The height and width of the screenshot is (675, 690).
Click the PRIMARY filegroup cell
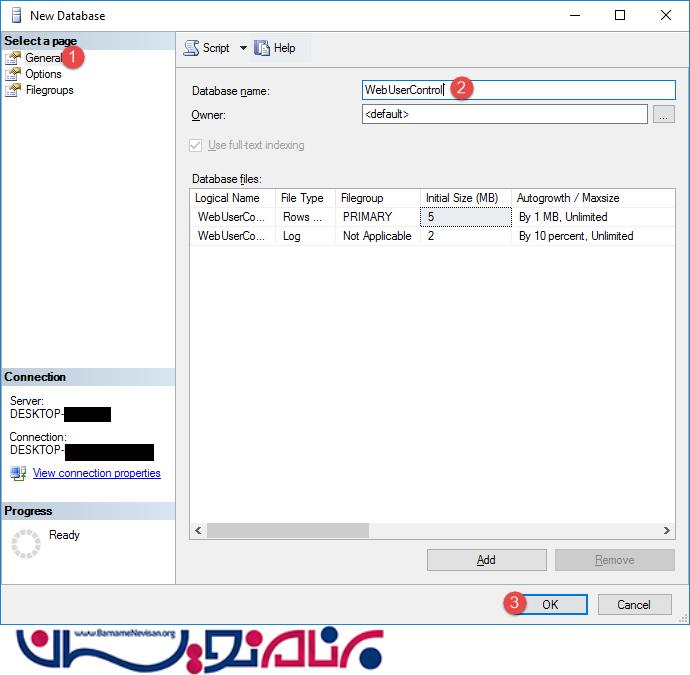click(378, 217)
